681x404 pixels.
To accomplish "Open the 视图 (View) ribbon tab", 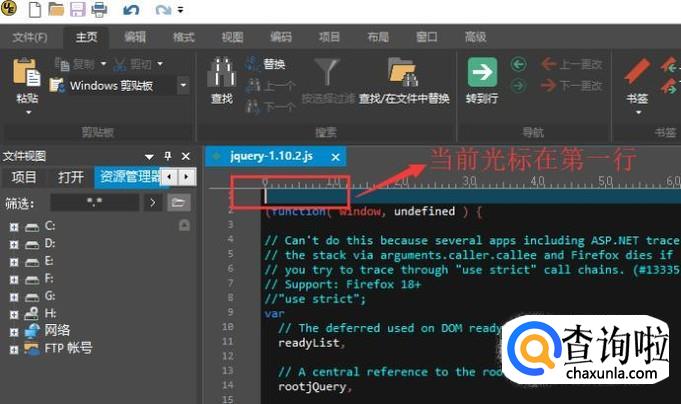I will 232,37.
